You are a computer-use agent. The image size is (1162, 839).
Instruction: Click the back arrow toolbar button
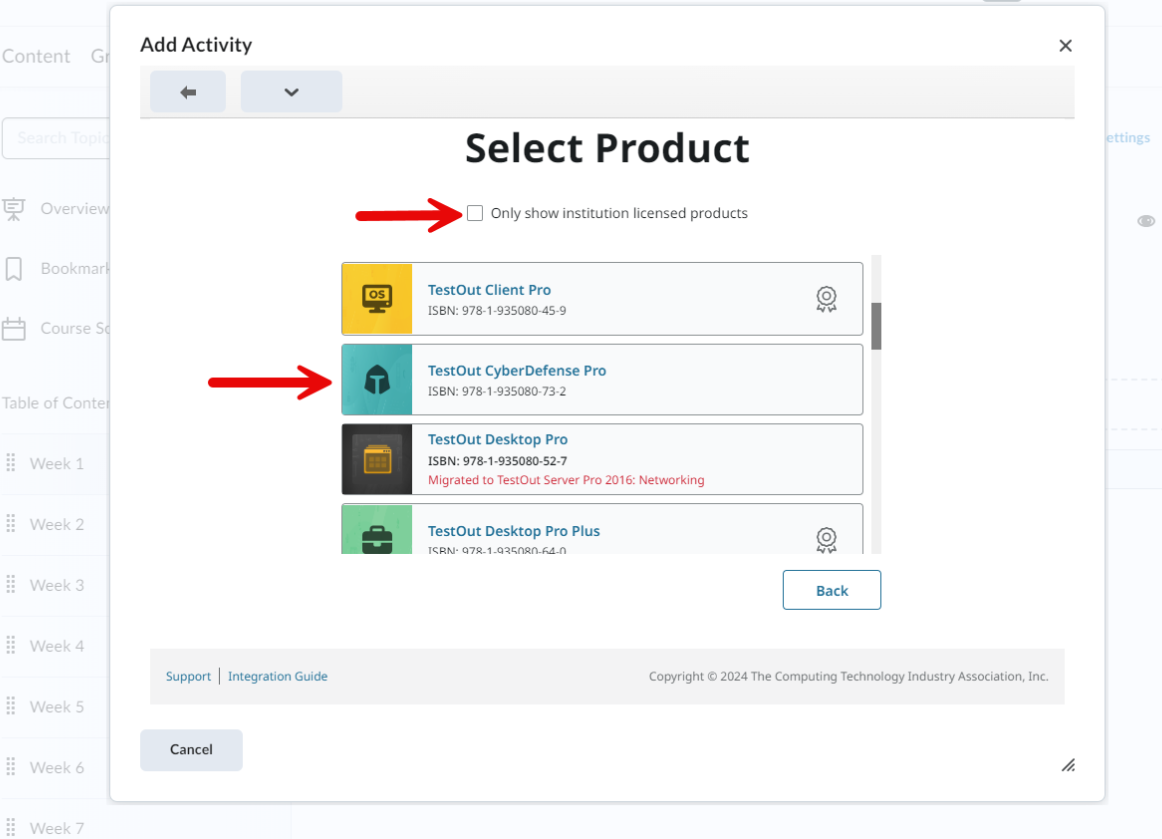coord(188,92)
